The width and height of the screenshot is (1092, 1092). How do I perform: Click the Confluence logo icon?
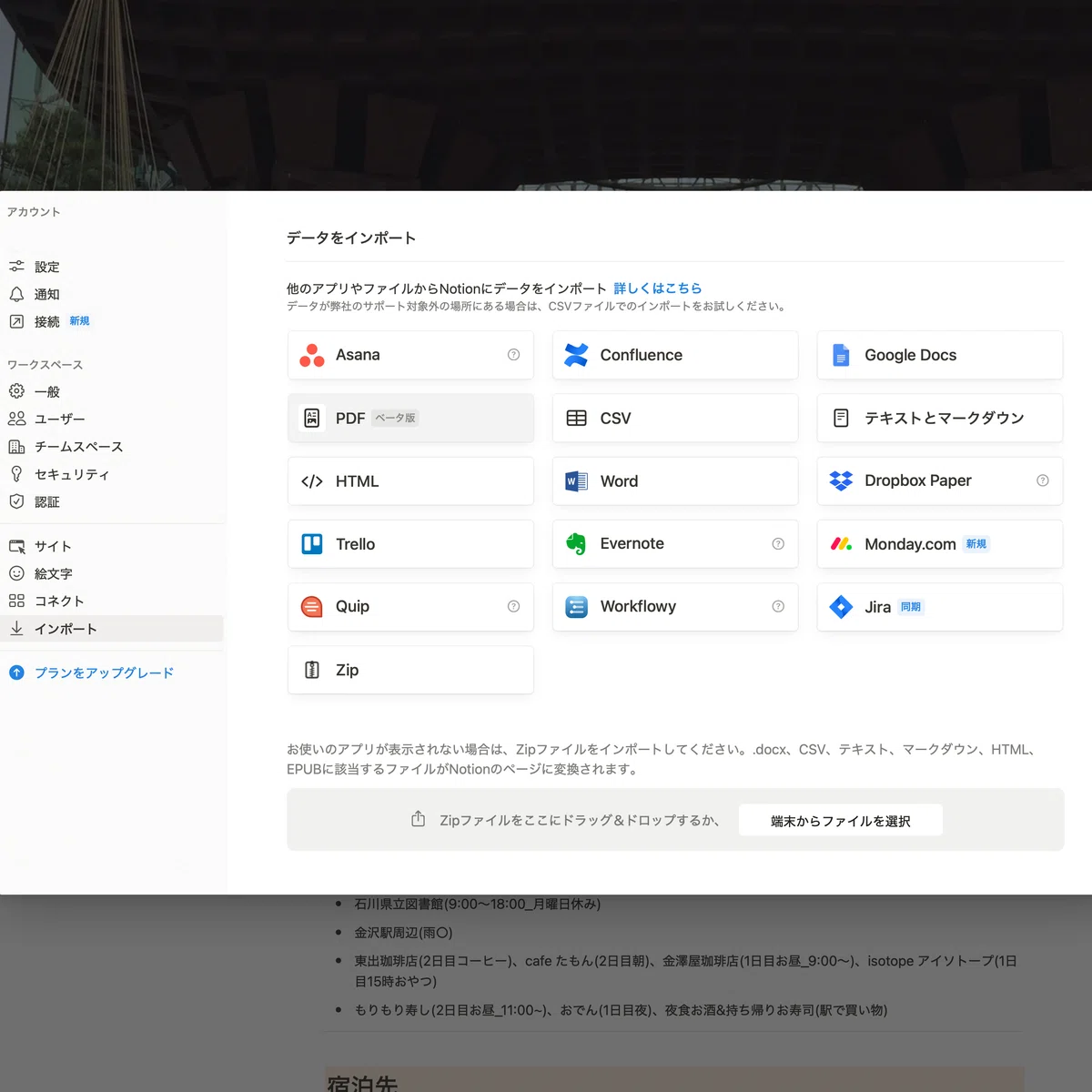[576, 355]
